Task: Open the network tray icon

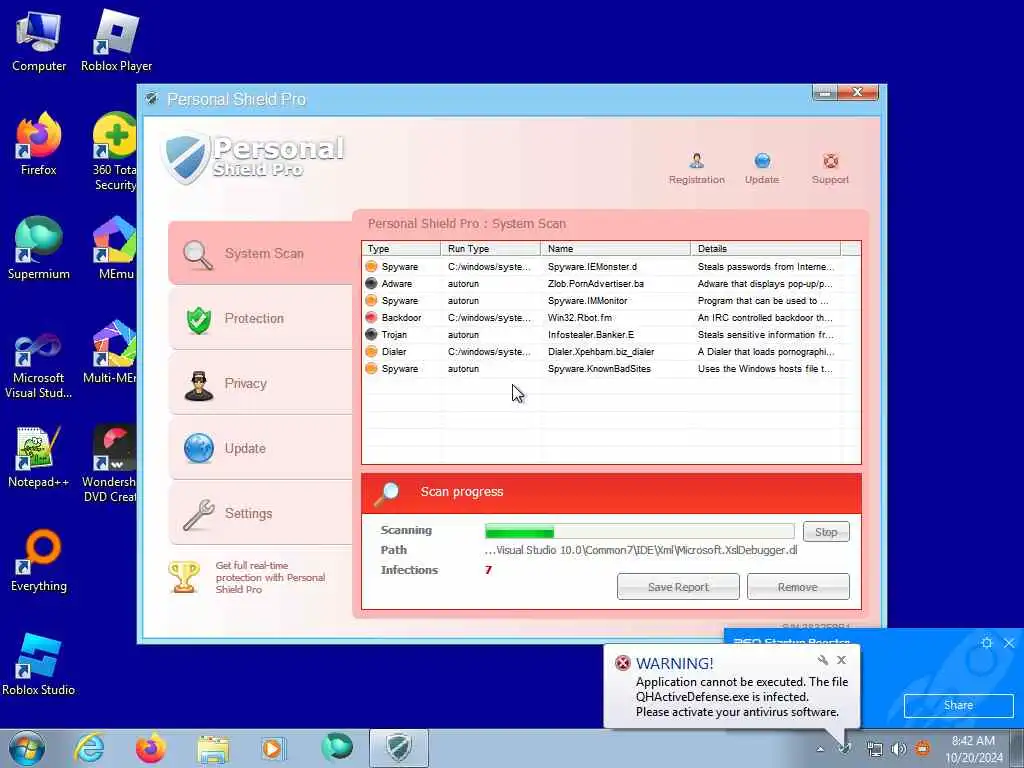Action: click(874, 749)
